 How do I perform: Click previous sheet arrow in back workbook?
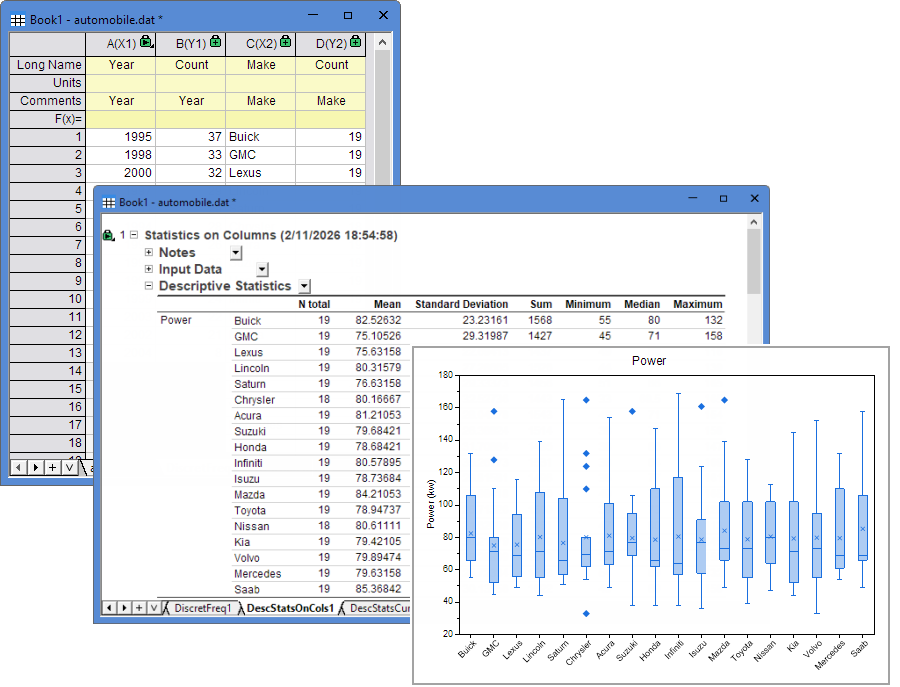point(18,467)
